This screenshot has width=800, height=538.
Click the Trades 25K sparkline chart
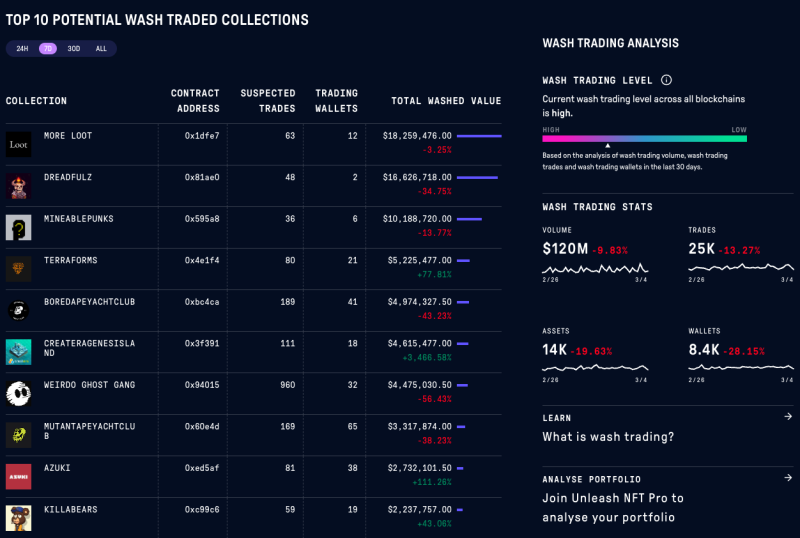(741, 267)
